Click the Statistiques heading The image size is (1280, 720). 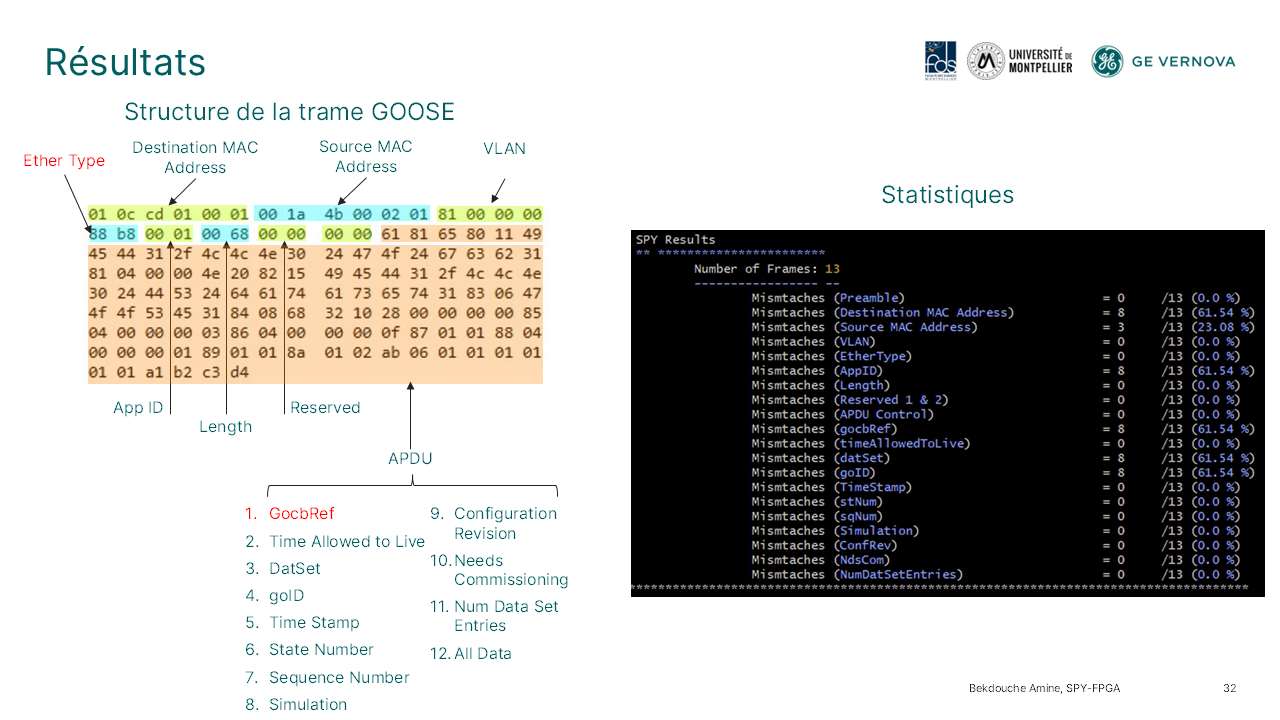(947, 195)
